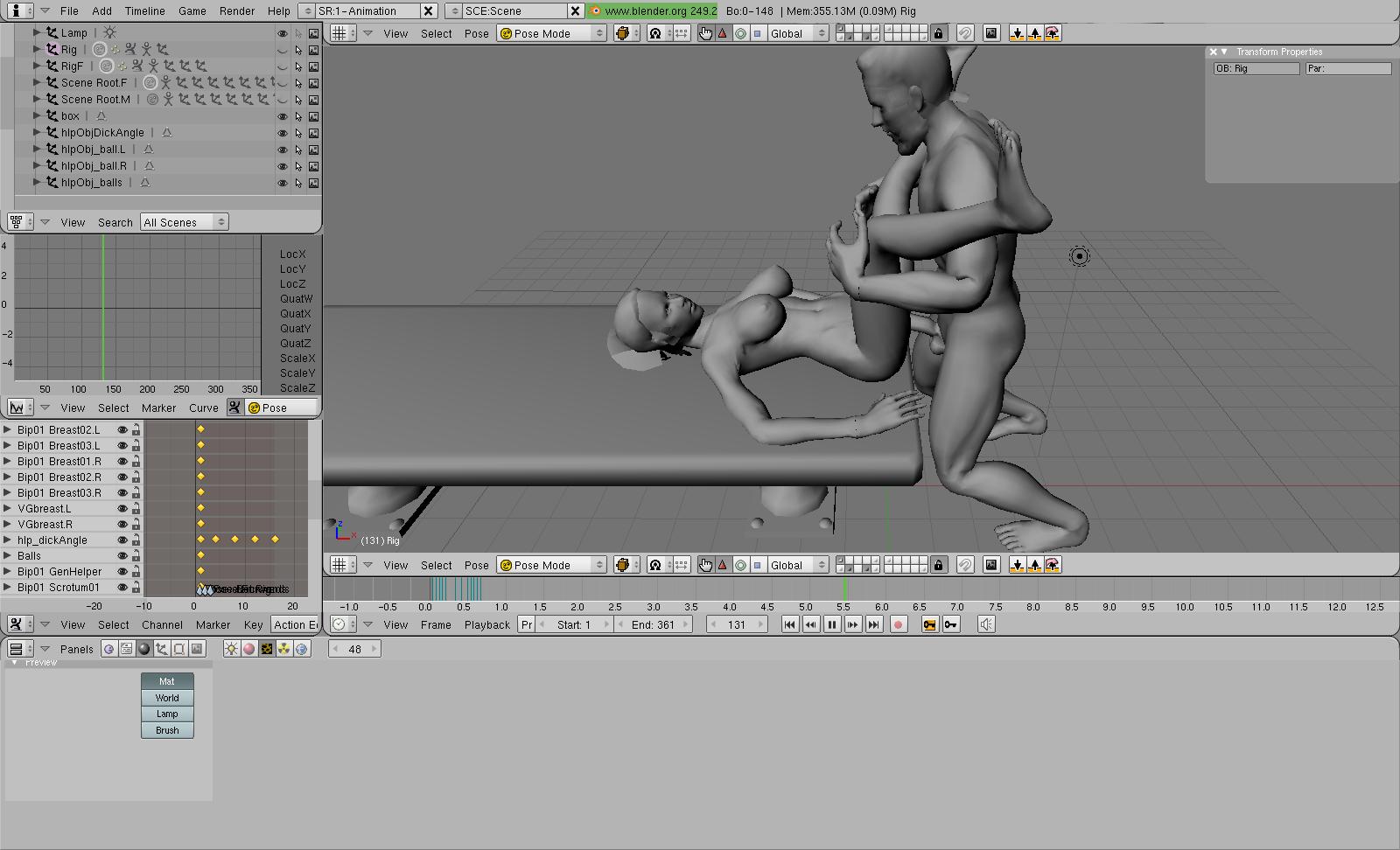Viewport: 1400px width, 850px height.
Task: Open the SR:1-Animation screen selector
Action: (367, 10)
